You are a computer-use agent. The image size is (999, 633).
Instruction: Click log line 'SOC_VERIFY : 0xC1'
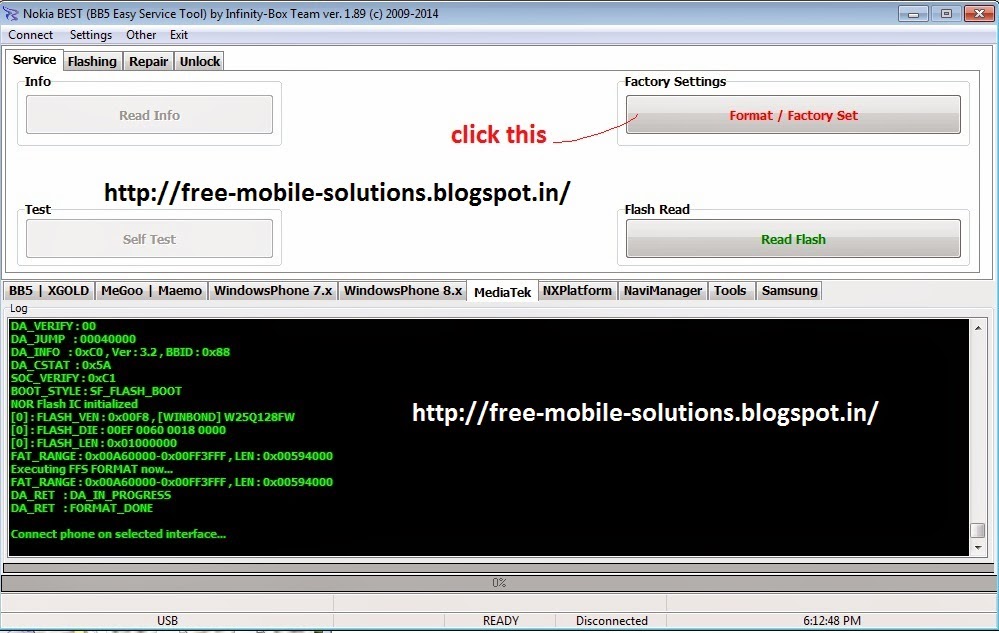63,378
